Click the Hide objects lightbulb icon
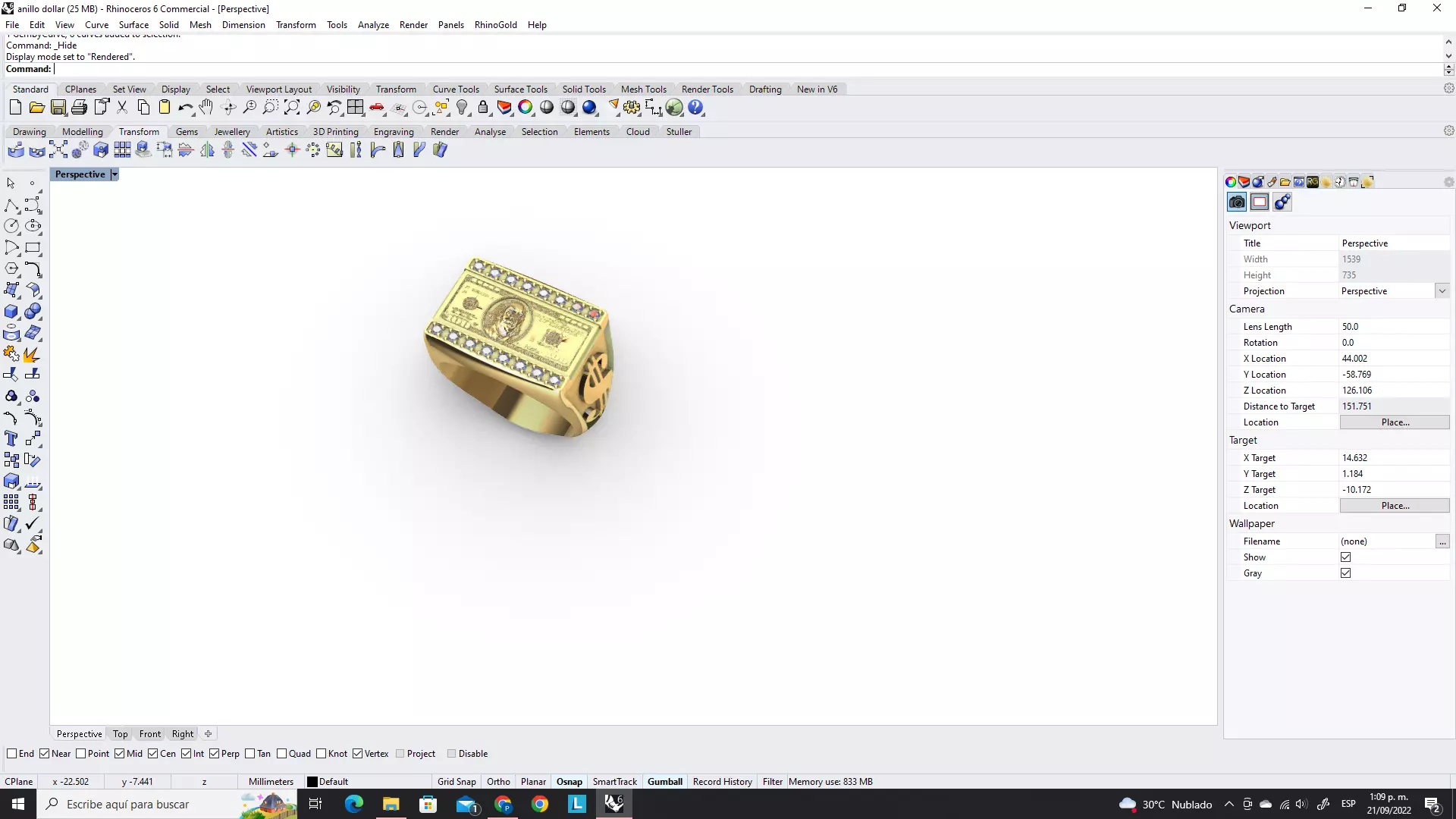The width and height of the screenshot is (1456, 819). coord(462,108)
